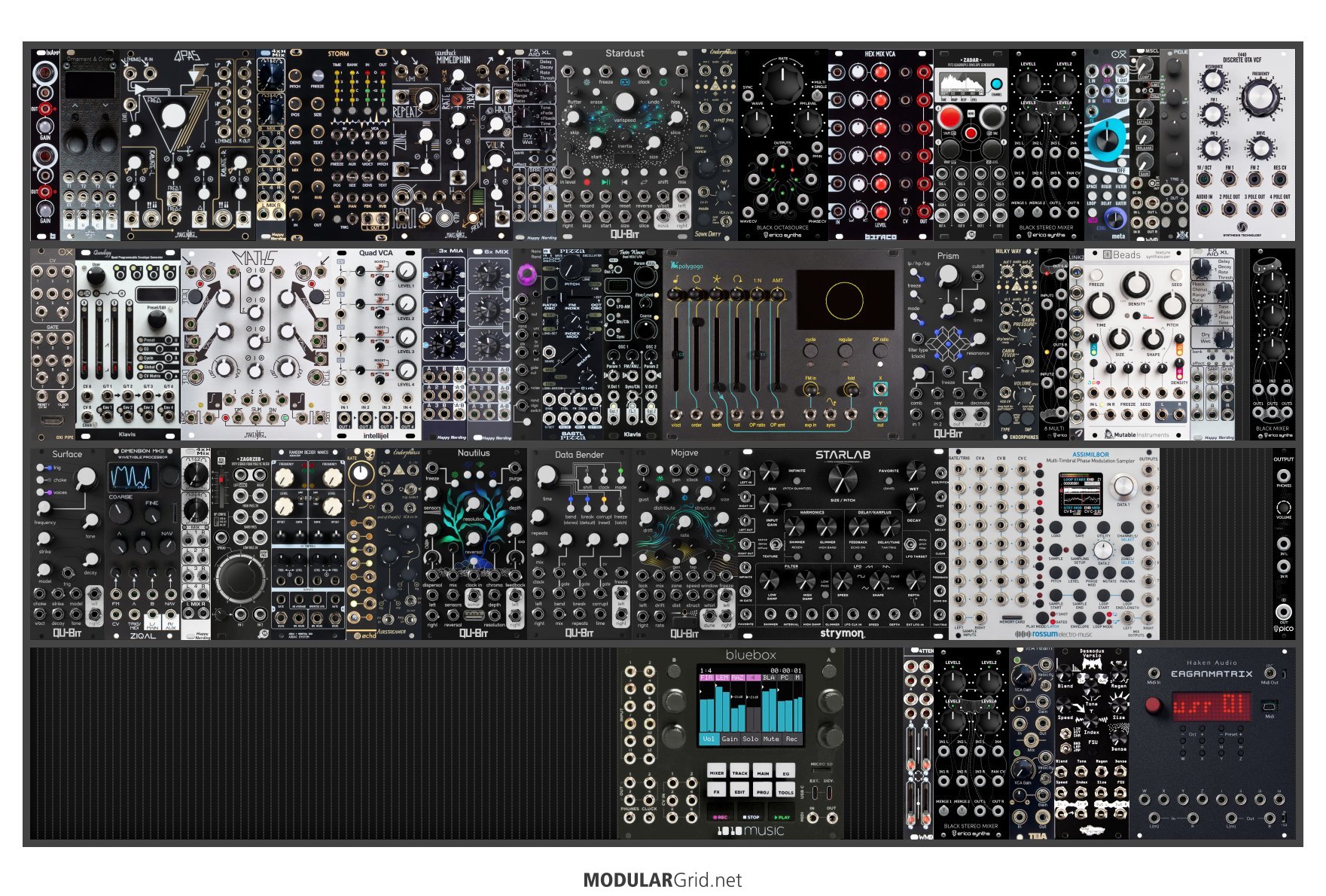Click the Blend knob on Desmodus Versio

coord(1065,674)
